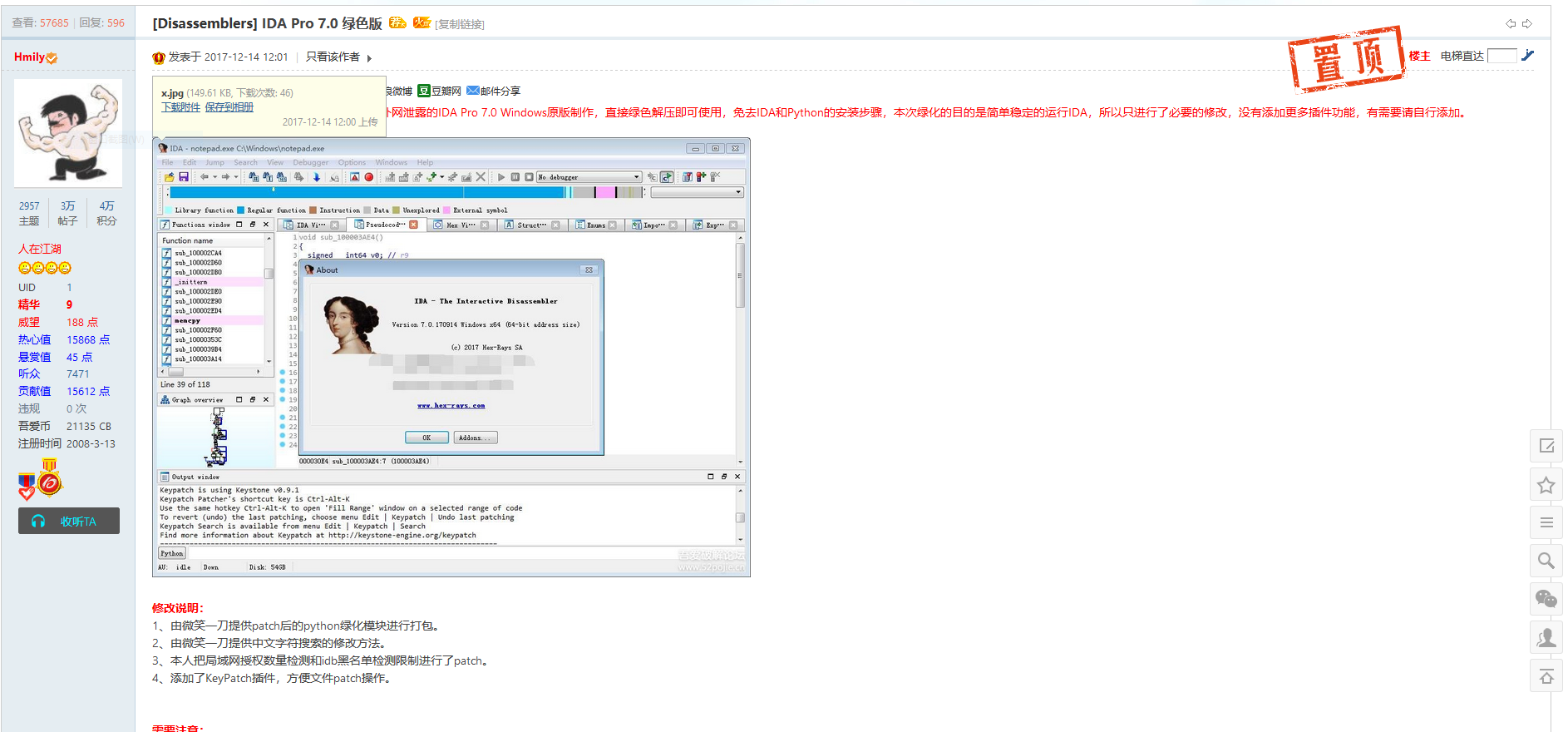Click the 4万 积分 points count
The height and width of the screenshot is (732, 1568).
point(106,213)
